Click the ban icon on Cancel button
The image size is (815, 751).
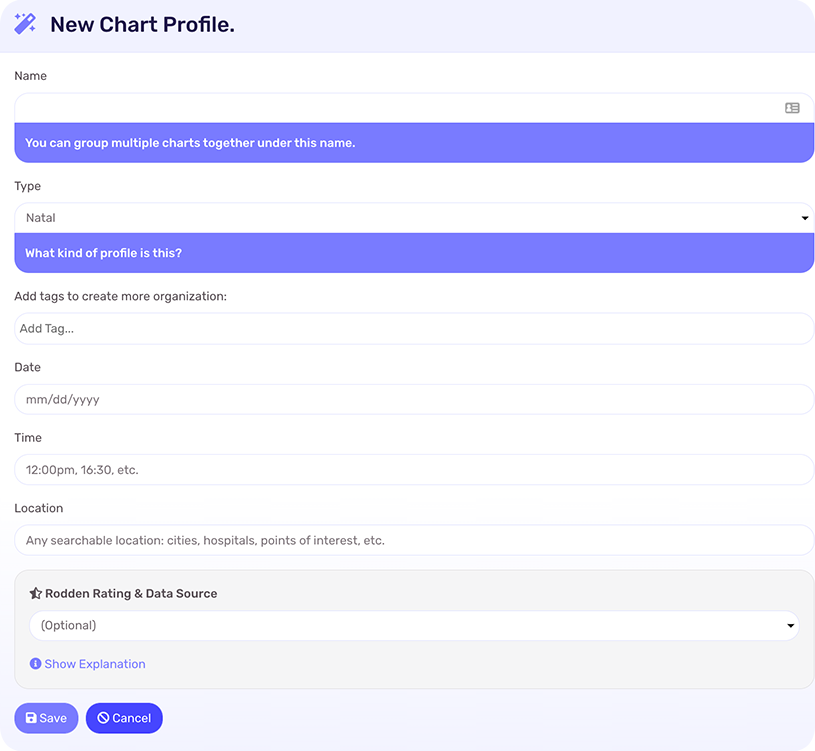(x=103, y=718)
